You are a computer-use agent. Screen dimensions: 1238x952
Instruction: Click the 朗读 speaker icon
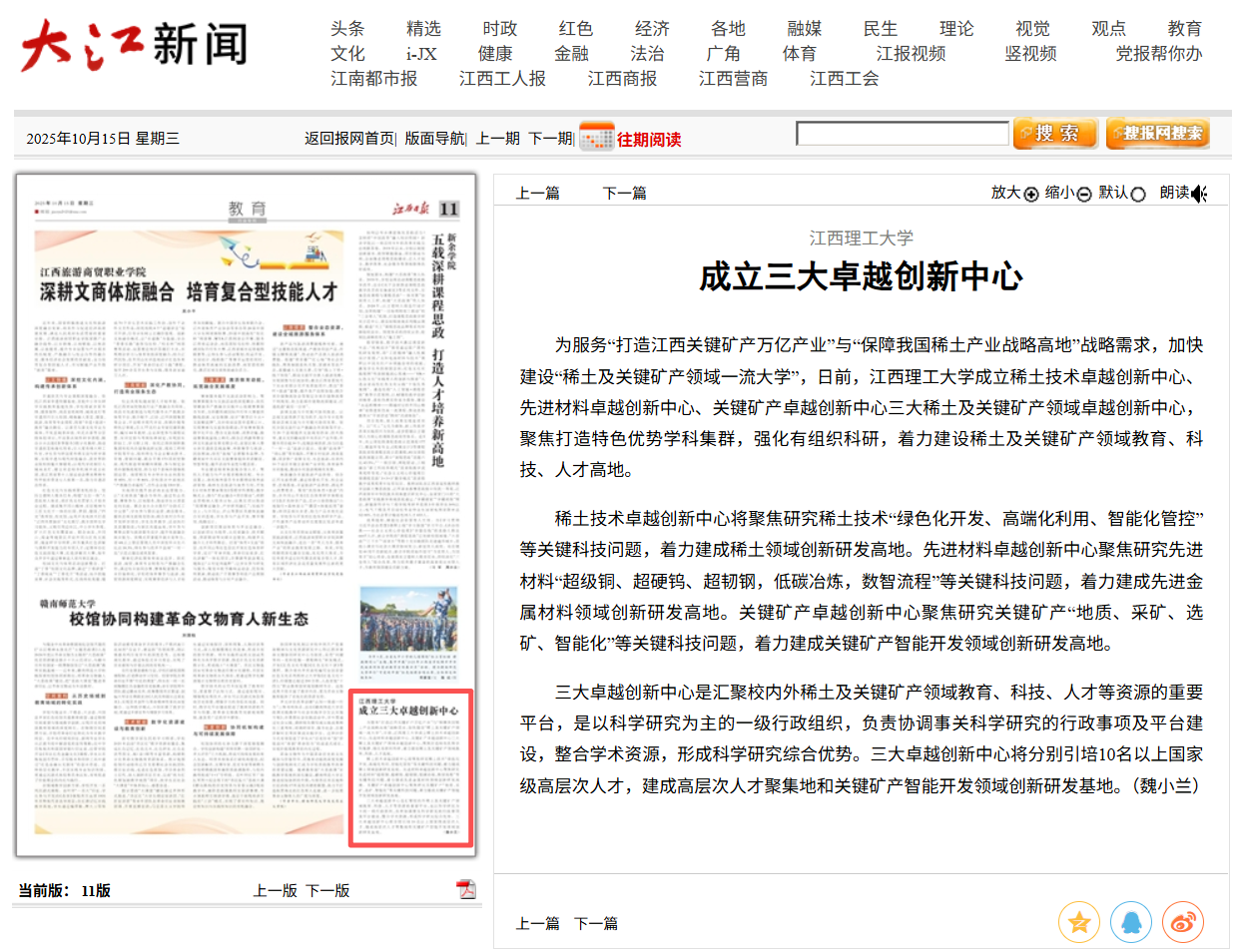1199,194
